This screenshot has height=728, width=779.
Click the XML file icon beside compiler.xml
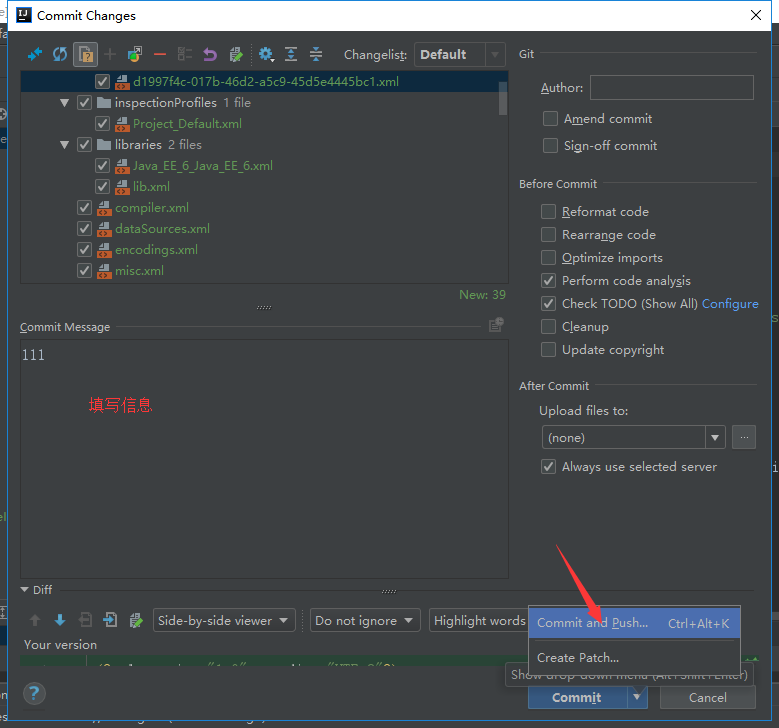pyautogui.click(x=104, y=208)
